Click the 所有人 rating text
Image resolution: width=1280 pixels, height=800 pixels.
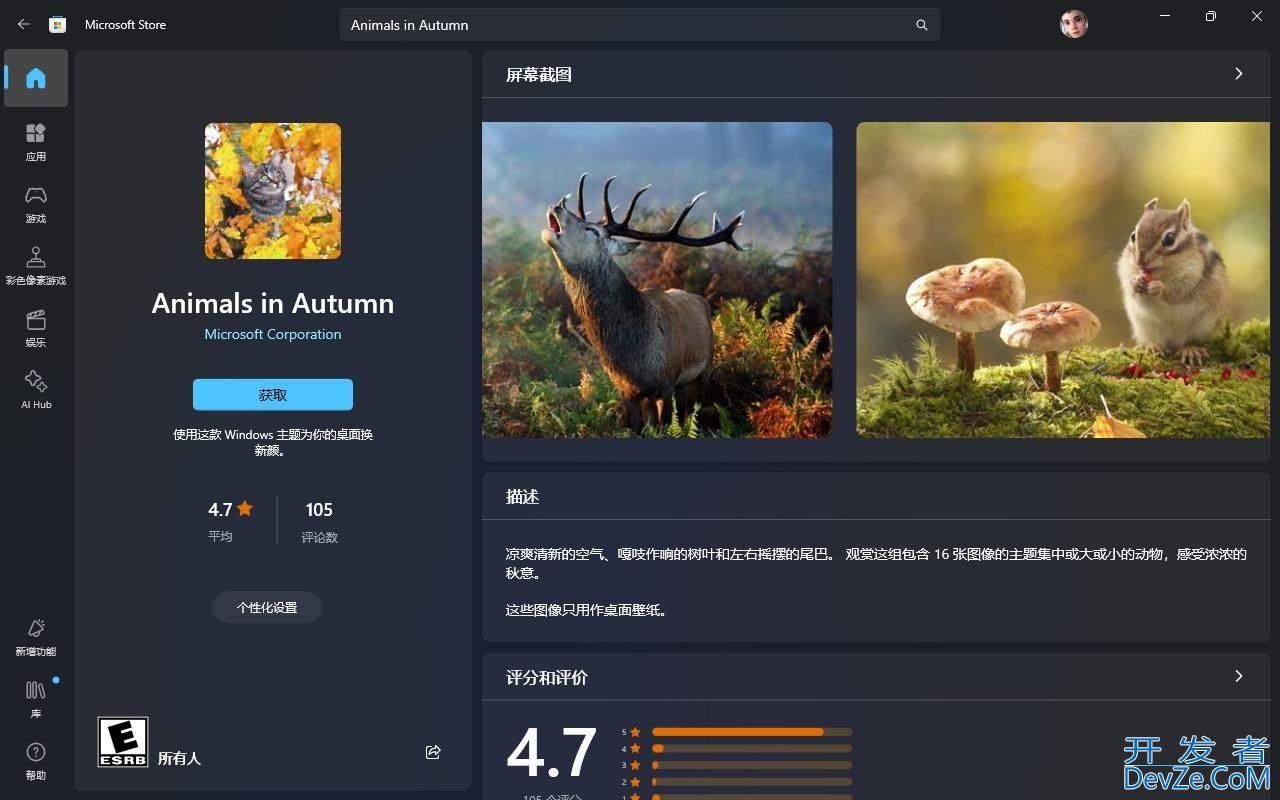tap(180, 758)
